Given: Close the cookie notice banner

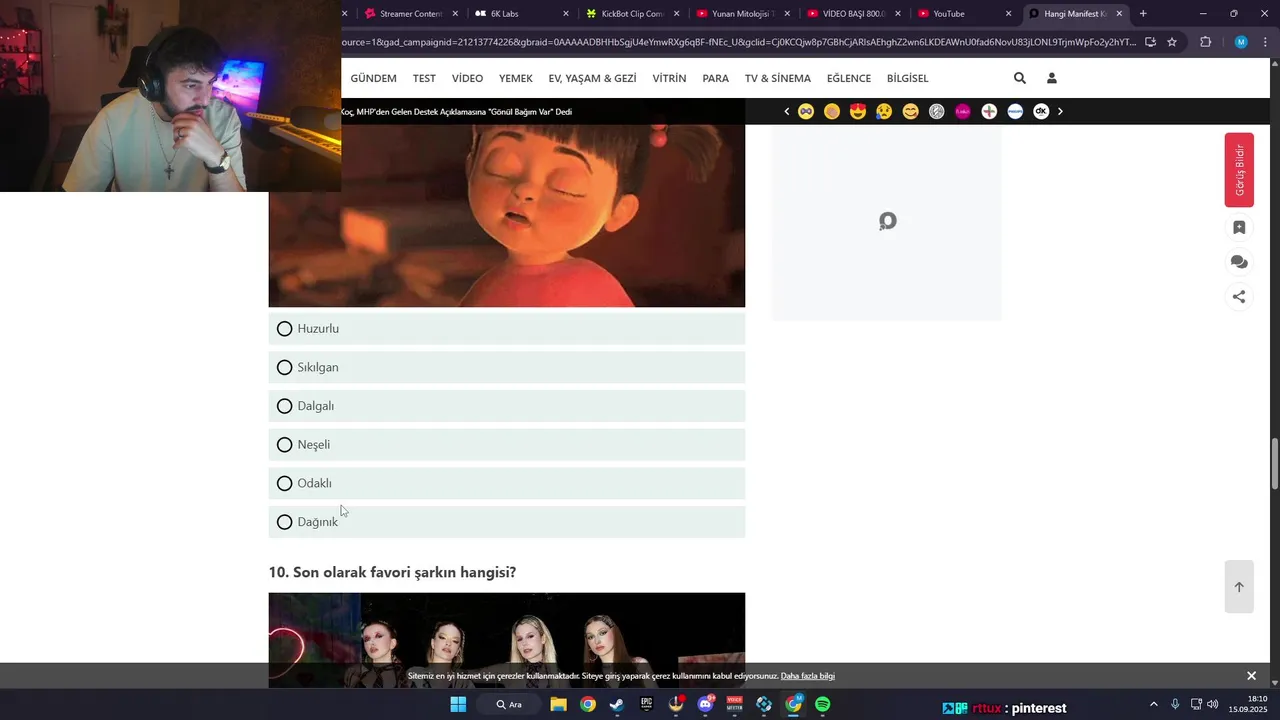Looking at the screenshot, I should tap(1251, 676).
